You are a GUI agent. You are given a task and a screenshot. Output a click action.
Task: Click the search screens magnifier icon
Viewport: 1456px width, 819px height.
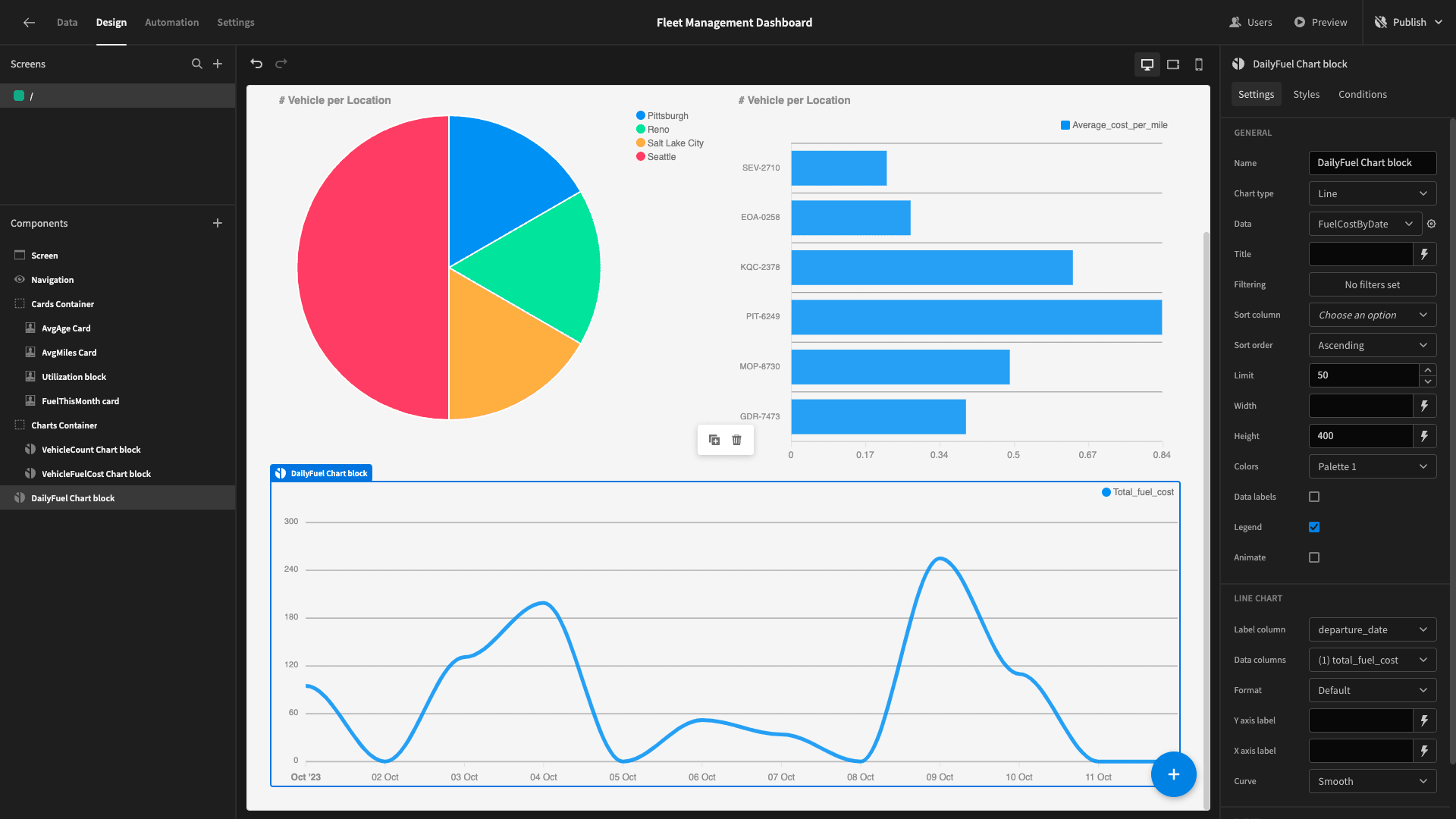pos(197,64)
